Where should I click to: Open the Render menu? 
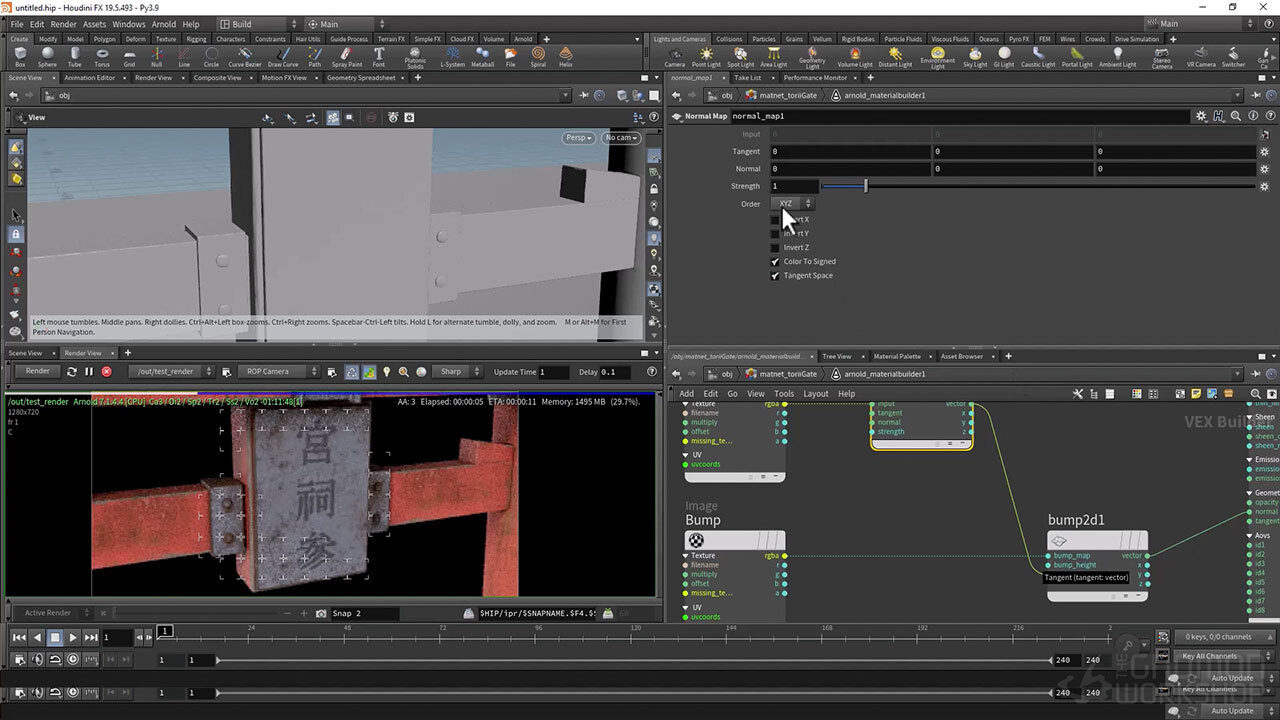tap(63, 24)
